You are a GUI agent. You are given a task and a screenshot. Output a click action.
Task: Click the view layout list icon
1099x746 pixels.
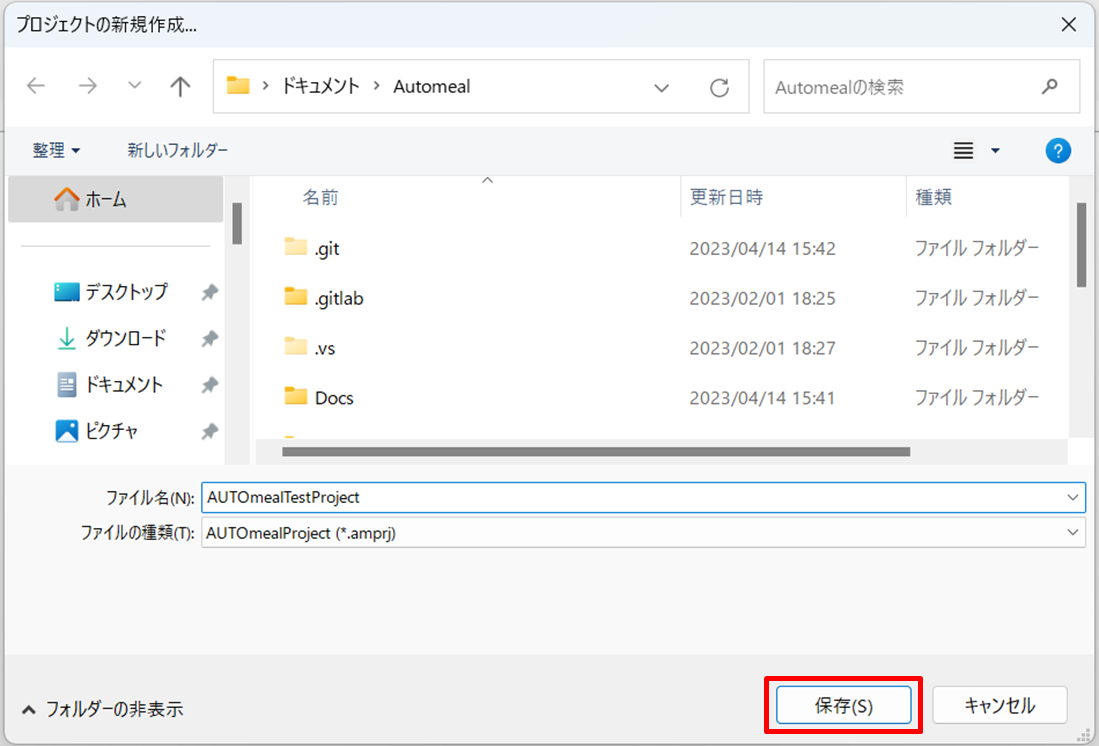(x=963, y=150)
